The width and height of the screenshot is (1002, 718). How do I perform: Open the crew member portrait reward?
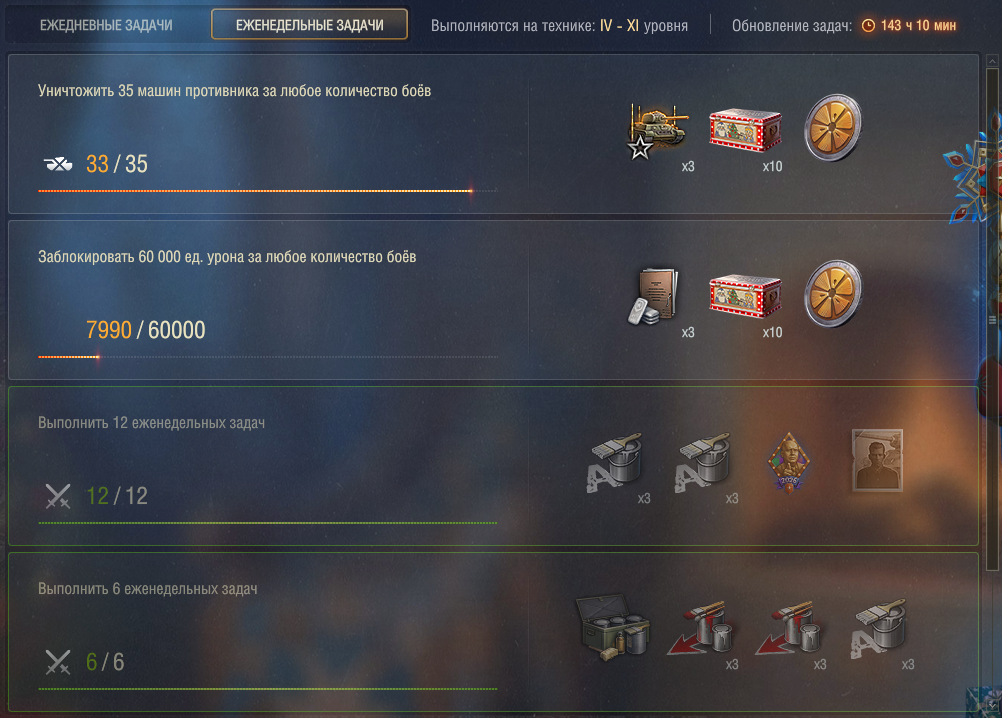(x=877, y=461)
